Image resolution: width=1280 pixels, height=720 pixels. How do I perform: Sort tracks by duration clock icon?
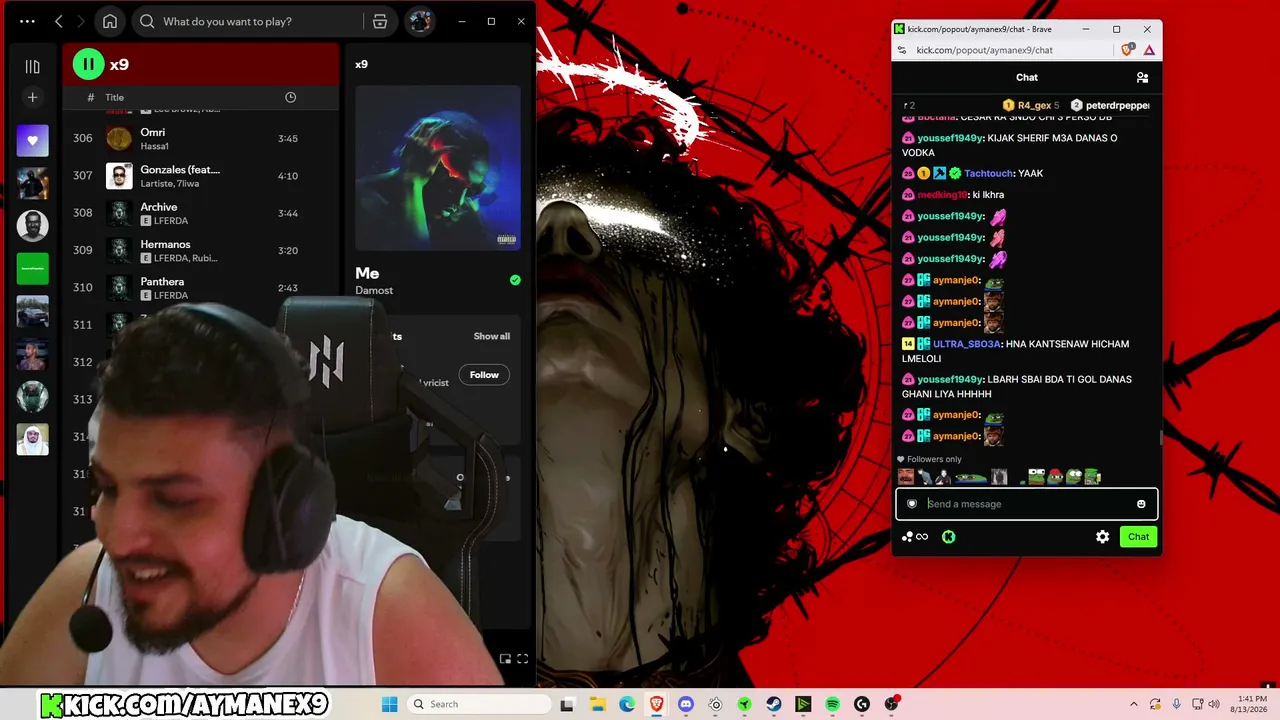point(290,97)
